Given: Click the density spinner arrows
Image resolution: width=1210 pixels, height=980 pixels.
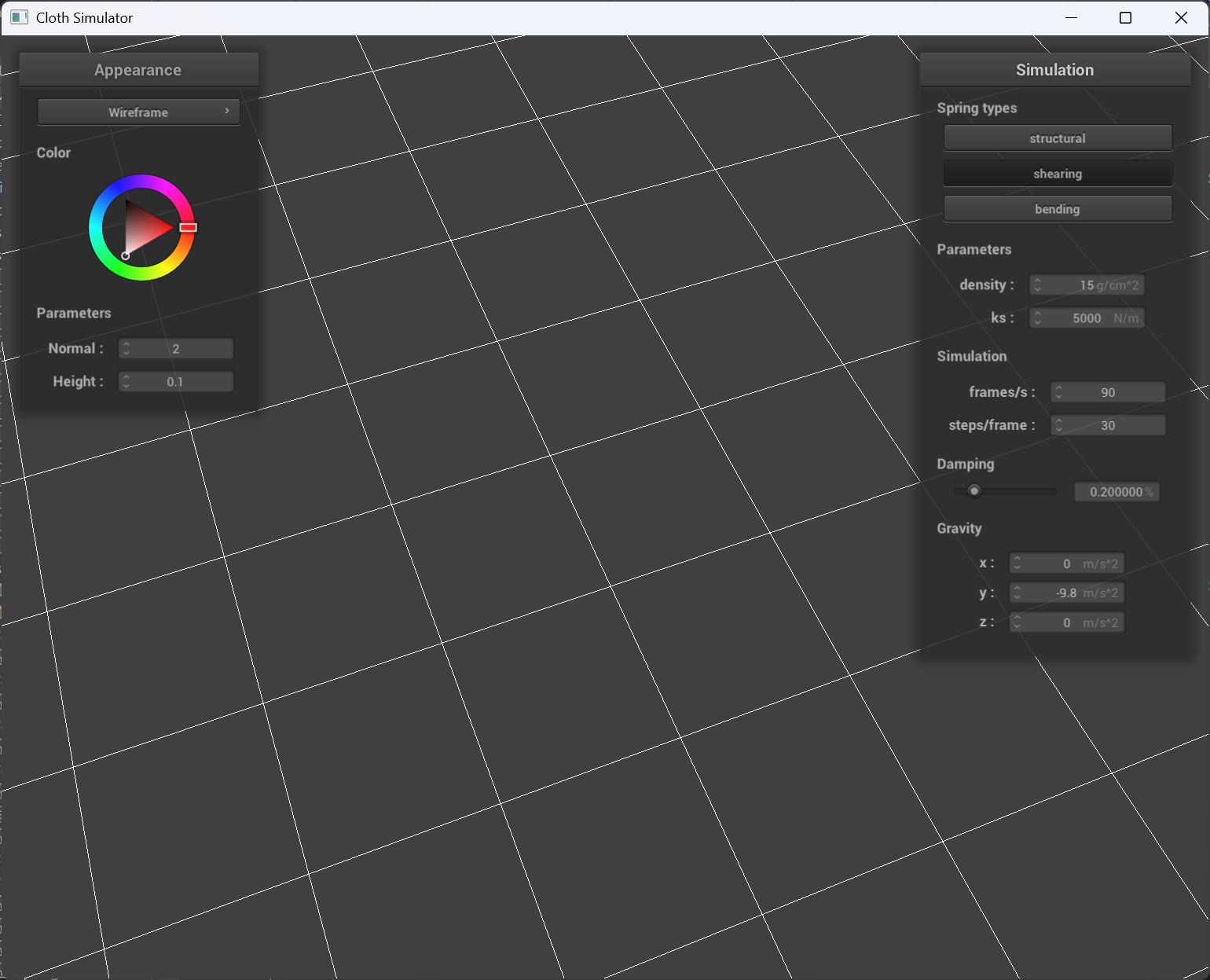Looking at the screenshot, I should pyautogui.click(x=1037, y=284).
